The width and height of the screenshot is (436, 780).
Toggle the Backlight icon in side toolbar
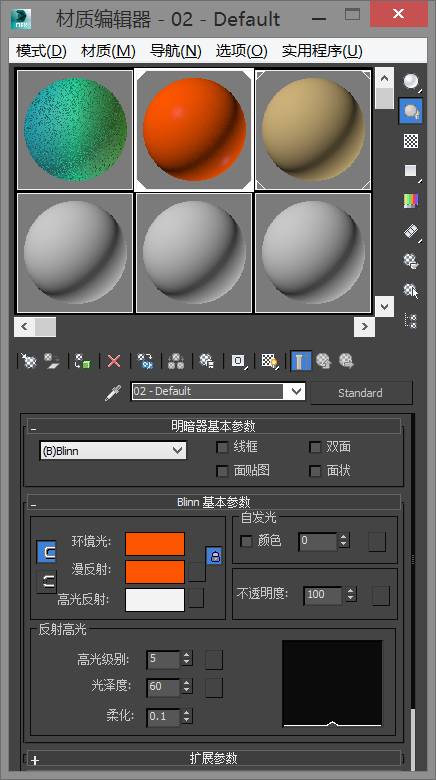click(x=411, y=111)
